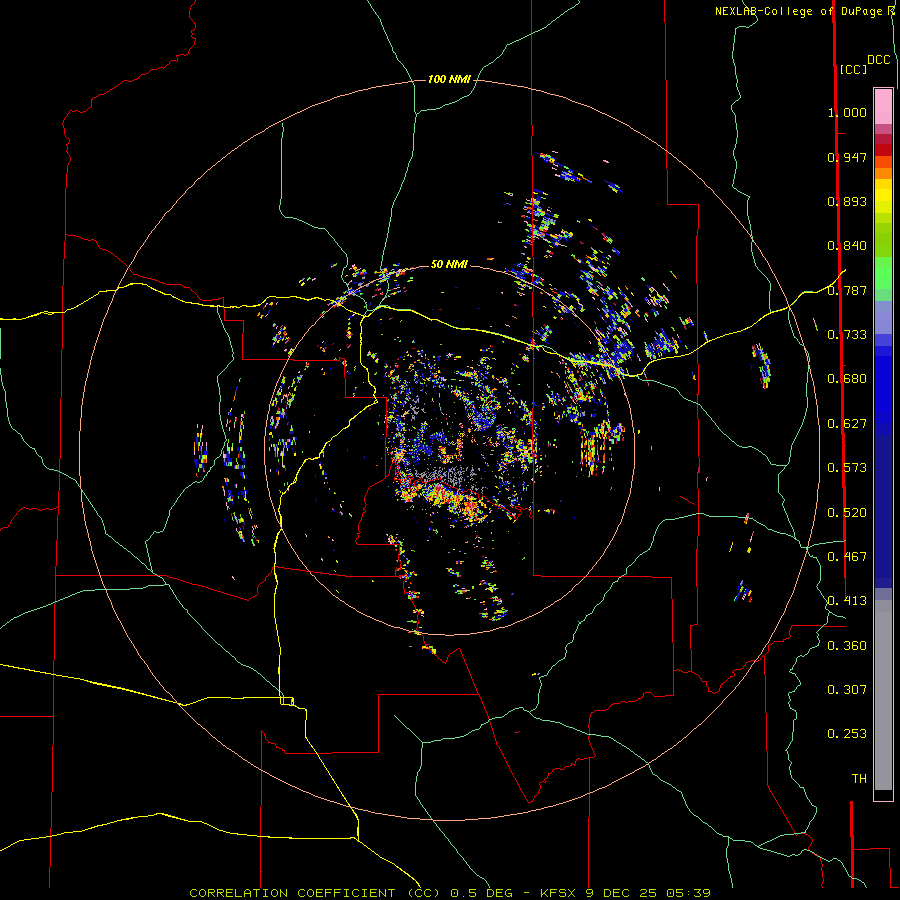The height and width of the screenshot is (900, 900).
Task: Select the 1.000 legend value
Action: coord(847,112)
